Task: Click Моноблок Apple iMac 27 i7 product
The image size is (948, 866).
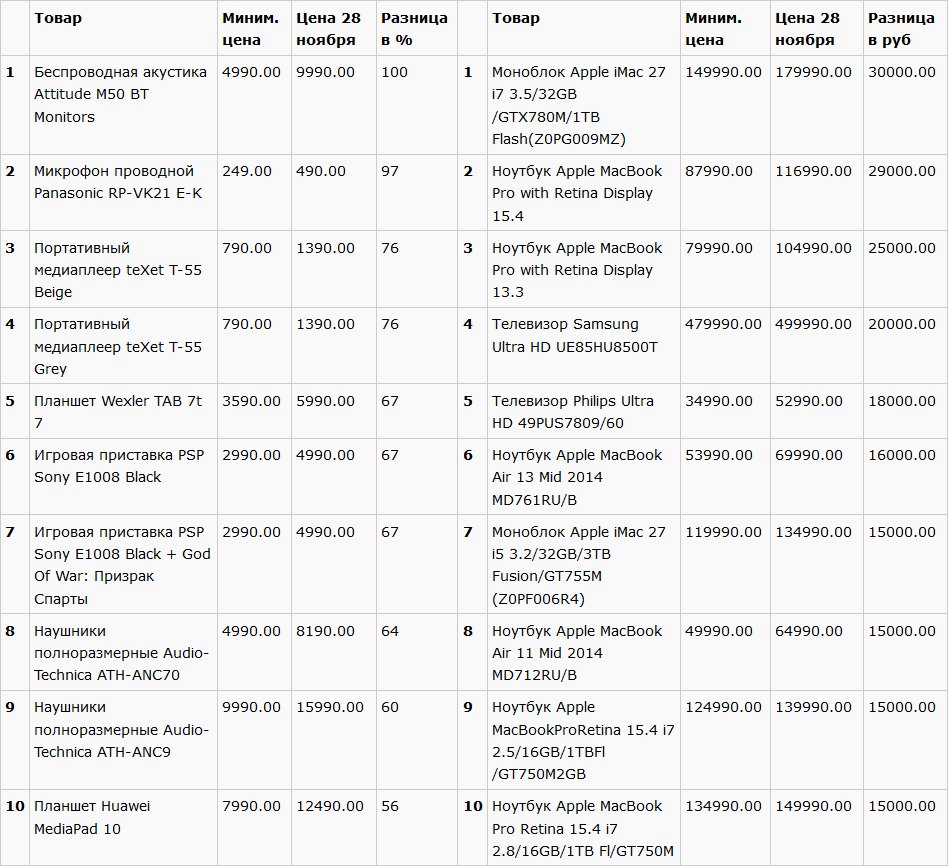Action: pyautogui.click(x=579, y=106)
